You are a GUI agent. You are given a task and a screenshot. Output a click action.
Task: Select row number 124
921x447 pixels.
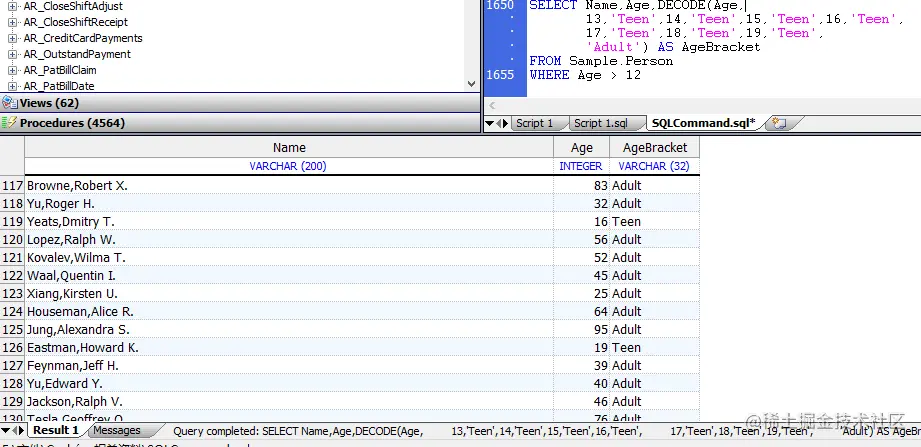(12, 312)
